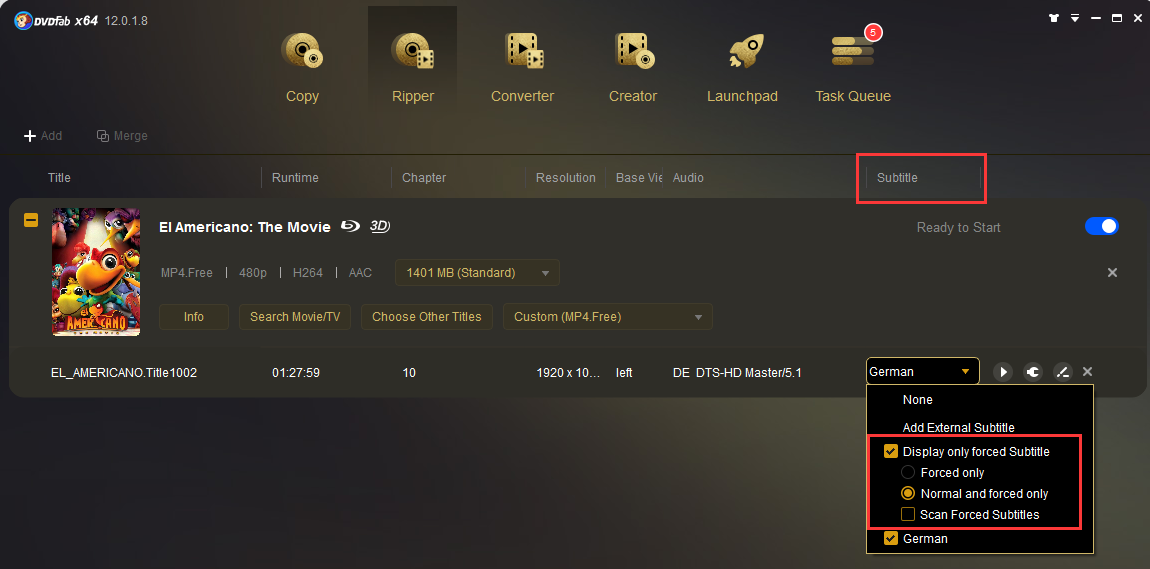The image size is (1150, 569).
Task: Open the skin shirt icon in title bar
Action: point(1055,18)
